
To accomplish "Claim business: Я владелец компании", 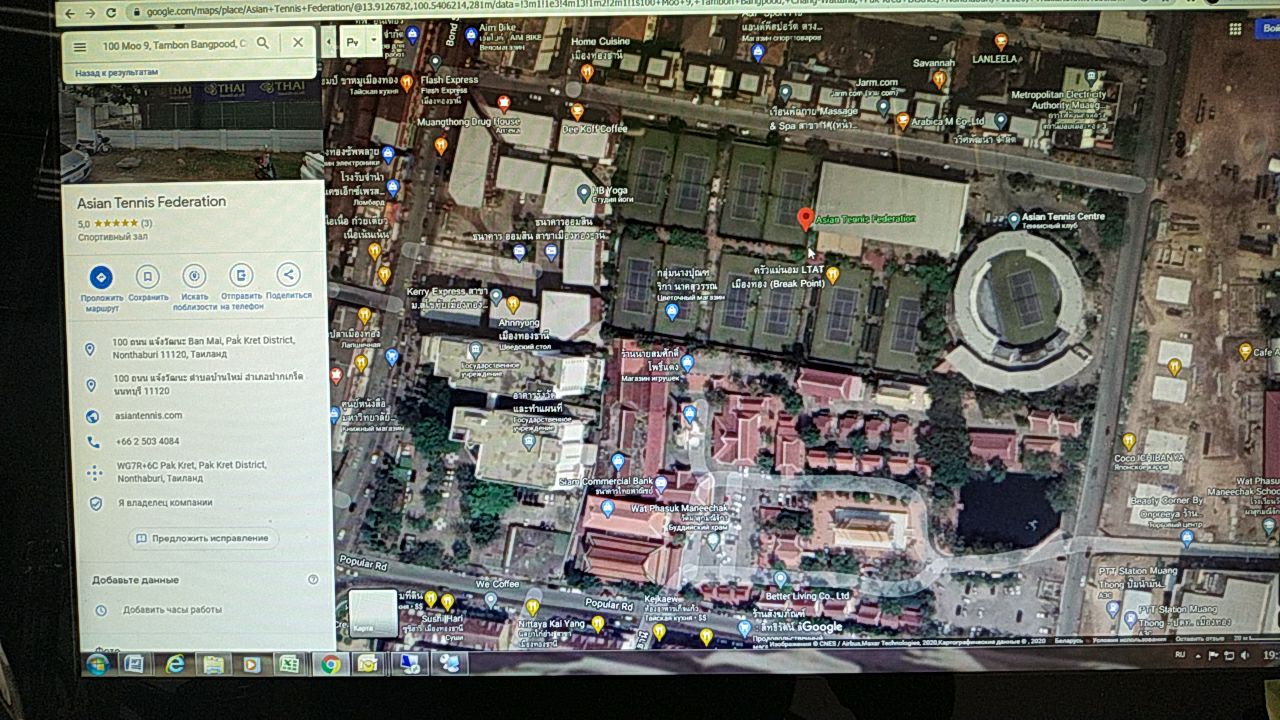I will click(x=165, y=503).
